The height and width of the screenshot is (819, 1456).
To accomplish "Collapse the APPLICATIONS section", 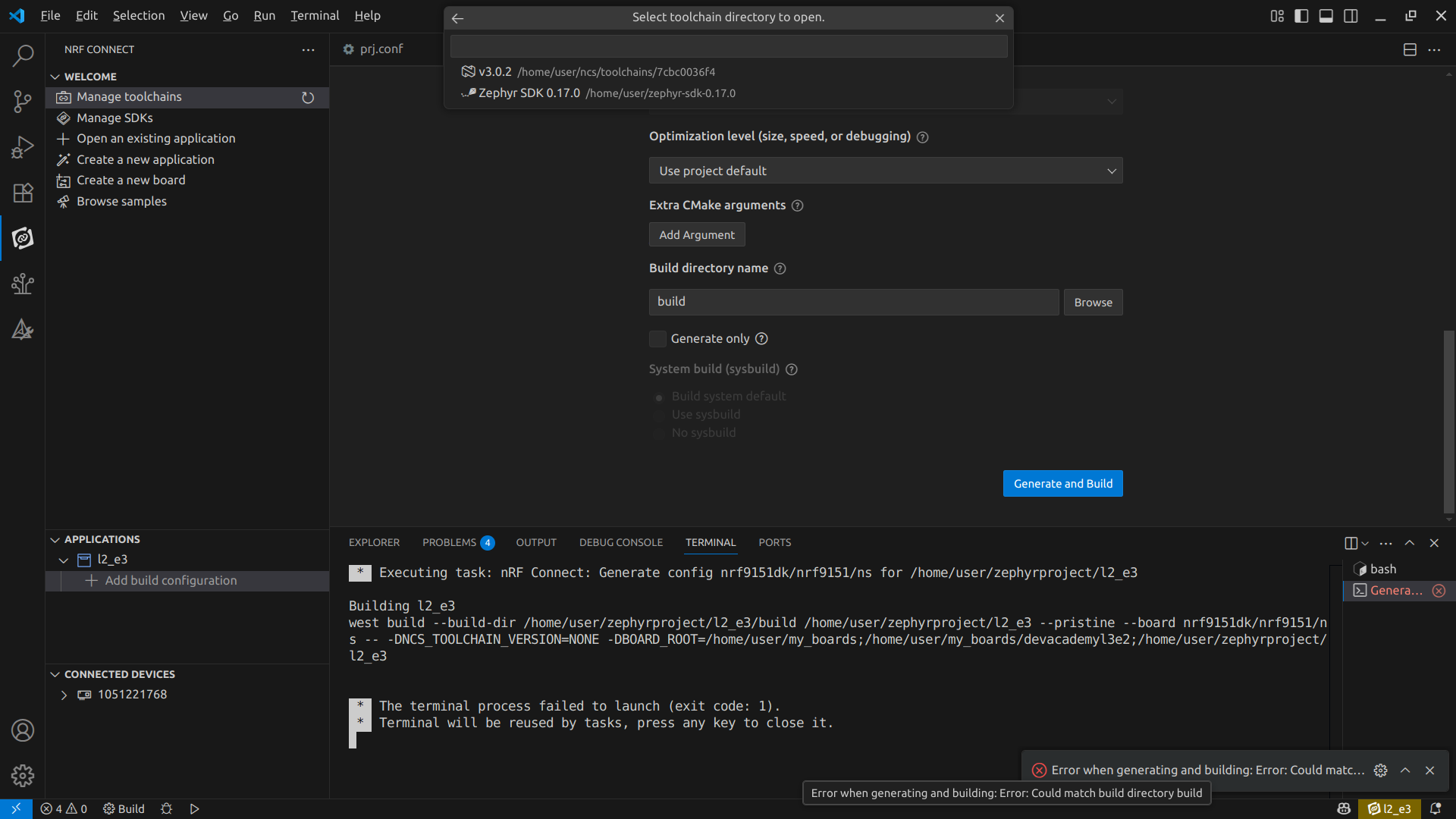I will [55, 540].
